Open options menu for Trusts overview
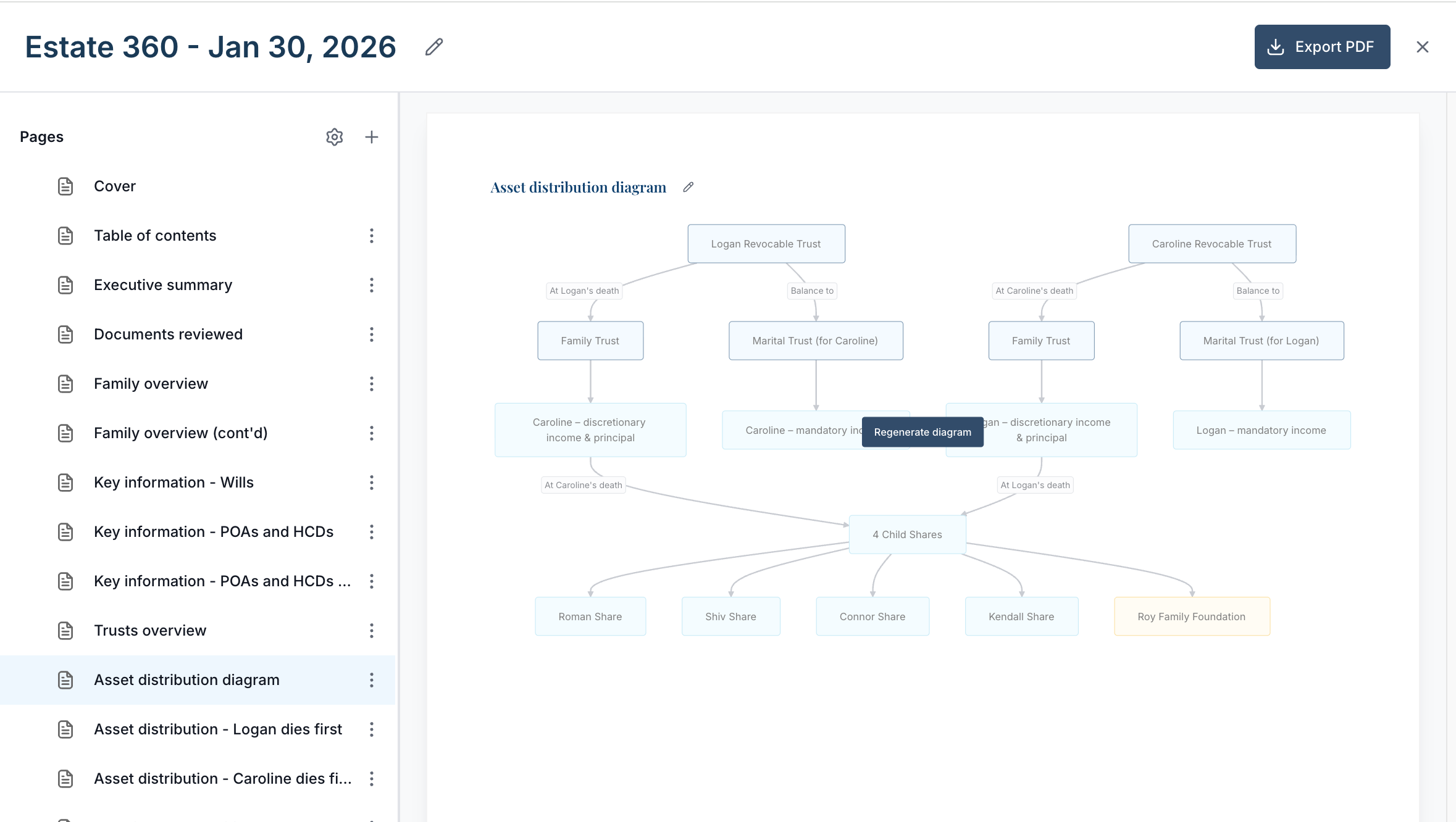 pos(371,631)
